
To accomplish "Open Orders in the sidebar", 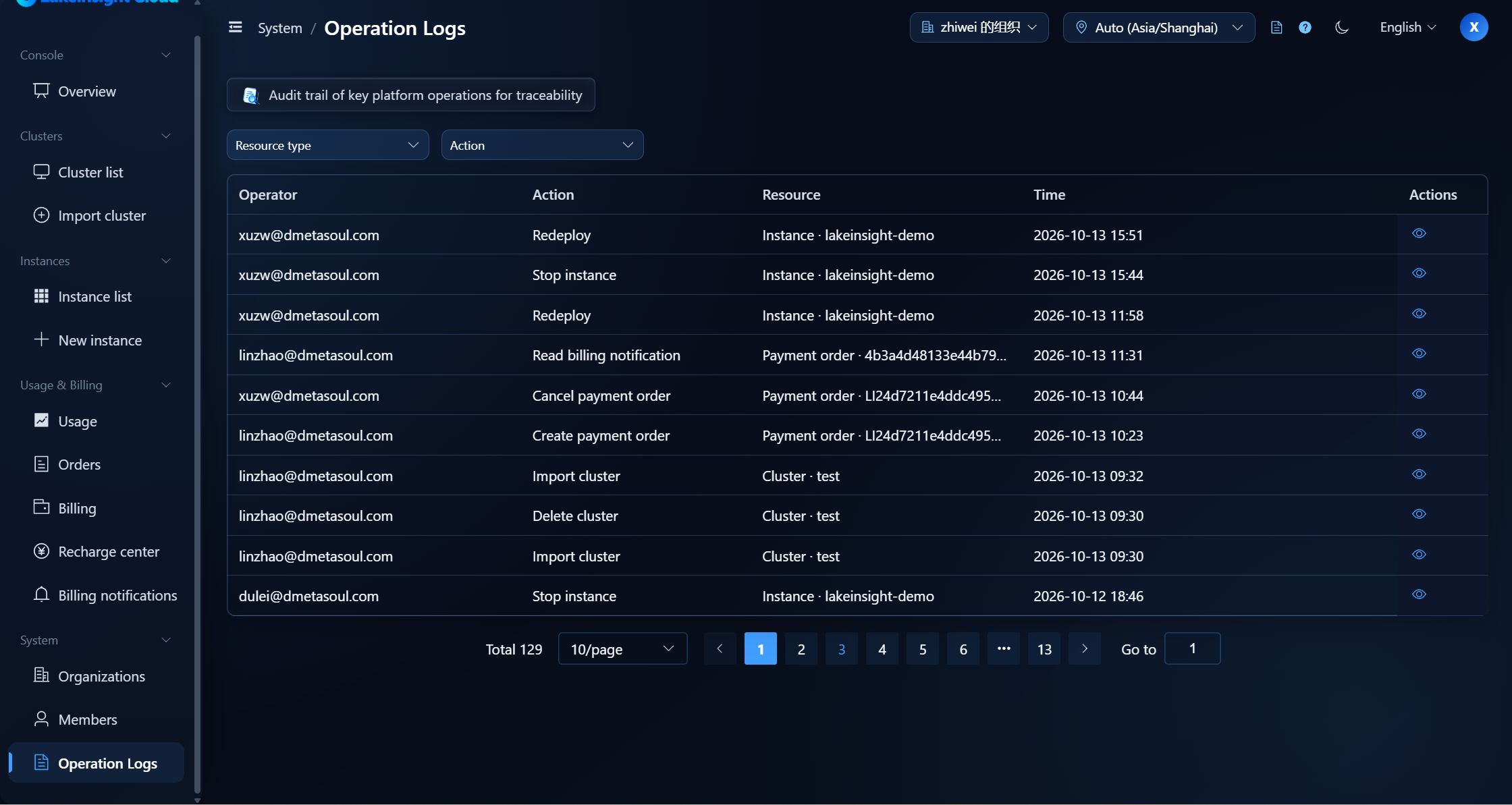I will tap(96, 464).
